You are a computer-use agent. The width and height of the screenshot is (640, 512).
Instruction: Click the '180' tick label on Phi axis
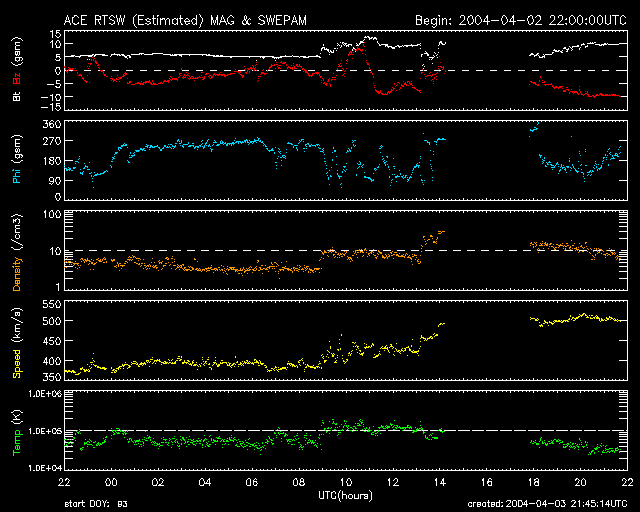52,161
